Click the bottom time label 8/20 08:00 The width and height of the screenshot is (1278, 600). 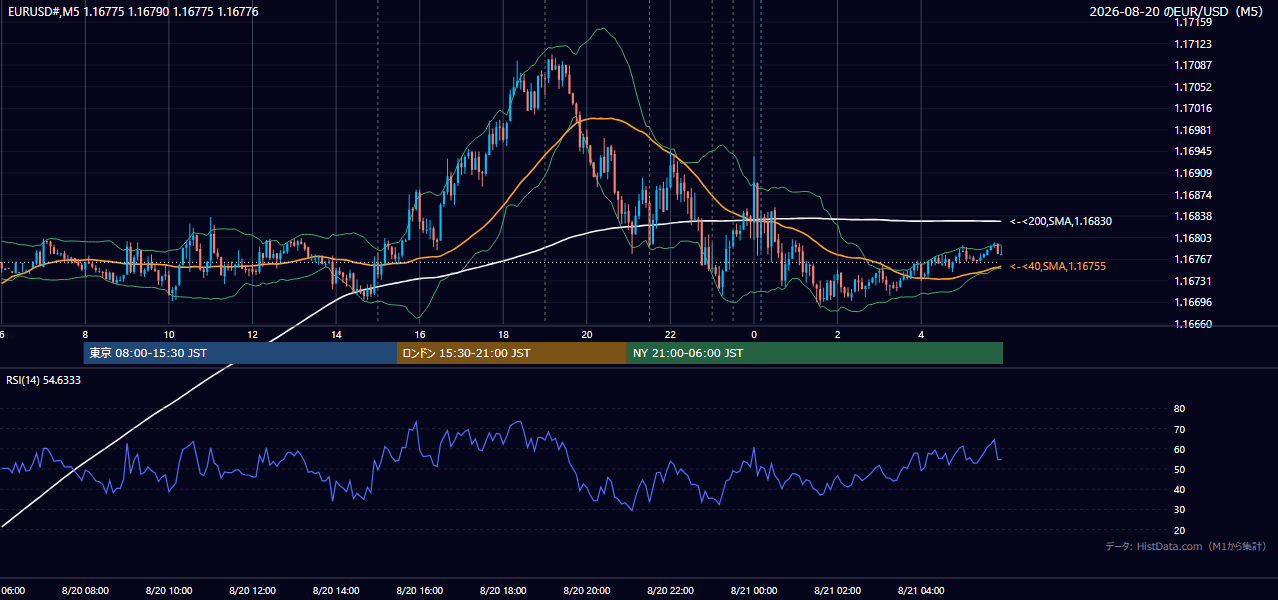pos(85,591)
